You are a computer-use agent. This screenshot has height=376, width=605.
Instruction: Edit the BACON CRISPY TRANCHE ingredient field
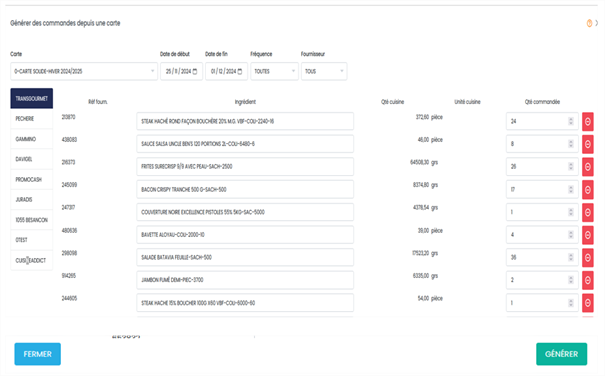coord(245,190)
